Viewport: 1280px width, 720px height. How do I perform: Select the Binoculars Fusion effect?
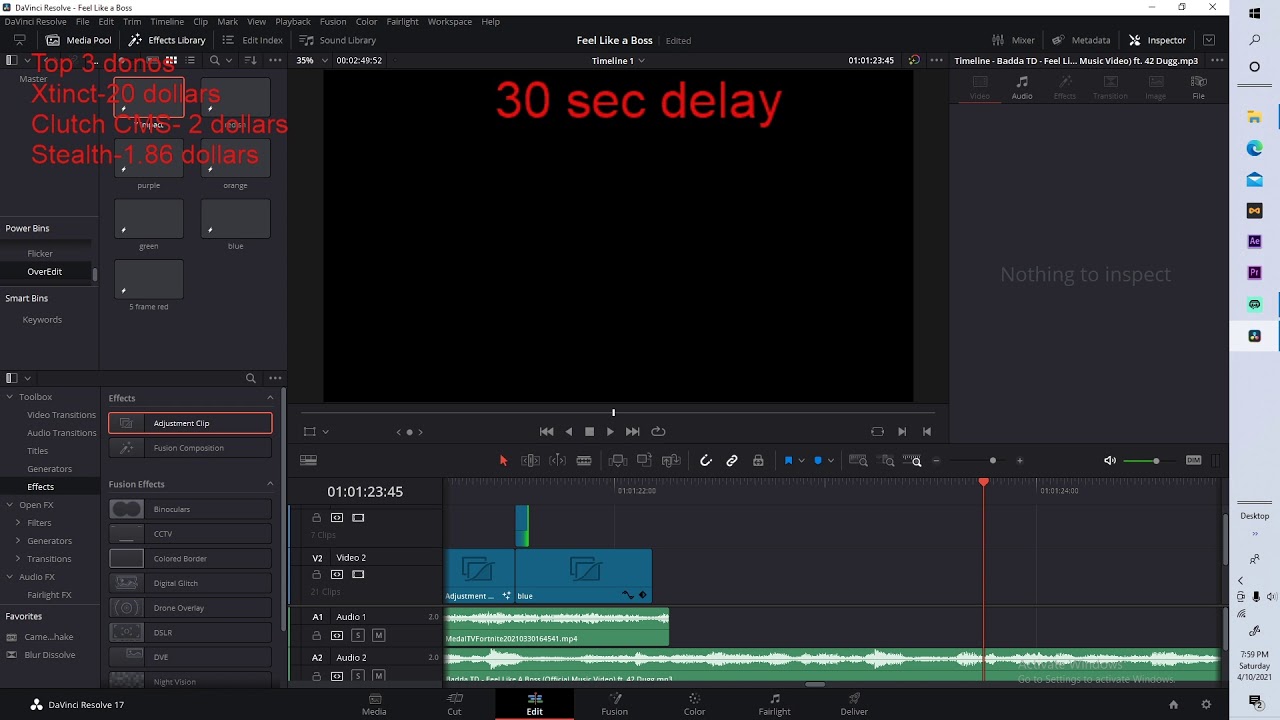click(190, 509)
